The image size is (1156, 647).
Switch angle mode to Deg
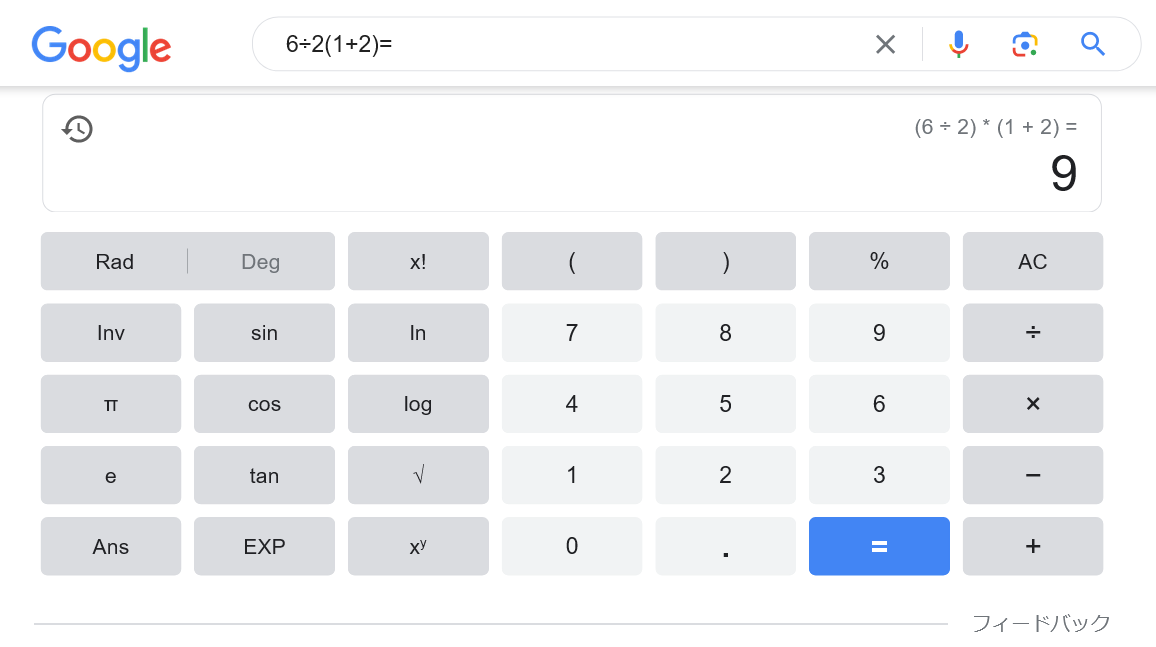click(260, 262)
